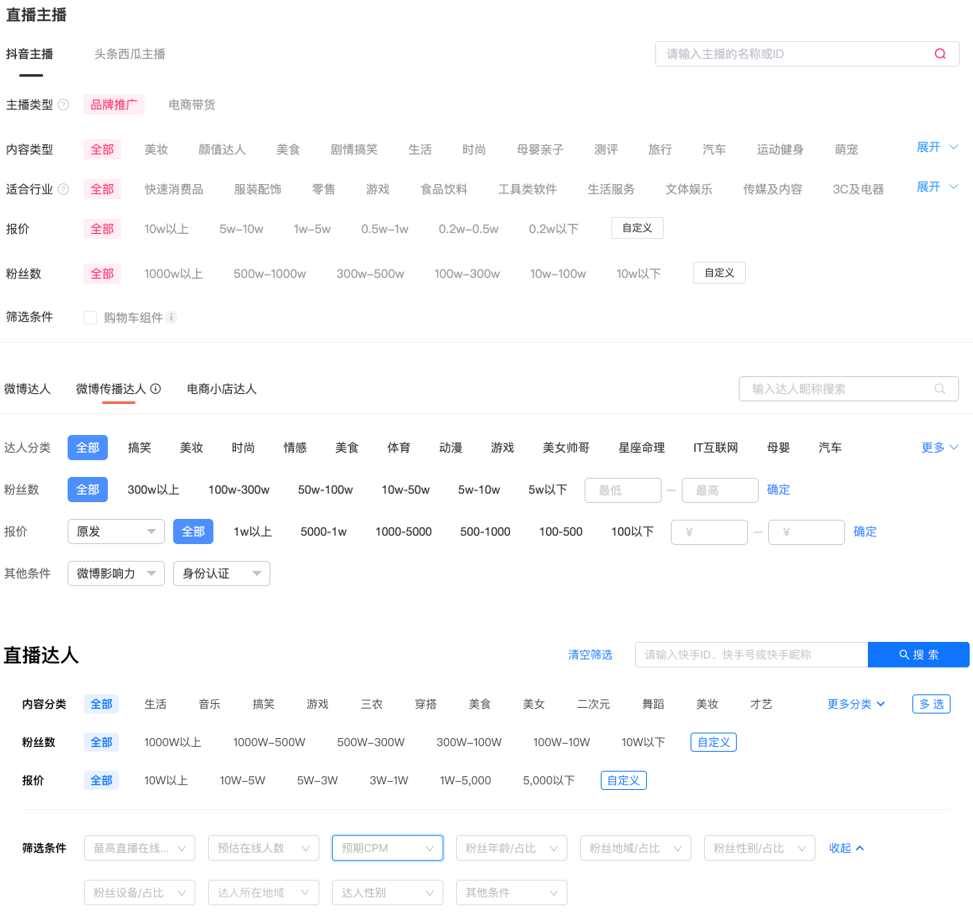Switch to 微博达人 tab
Image resolution: width=973 pixels, height=916 pixels.
[27, 389]
